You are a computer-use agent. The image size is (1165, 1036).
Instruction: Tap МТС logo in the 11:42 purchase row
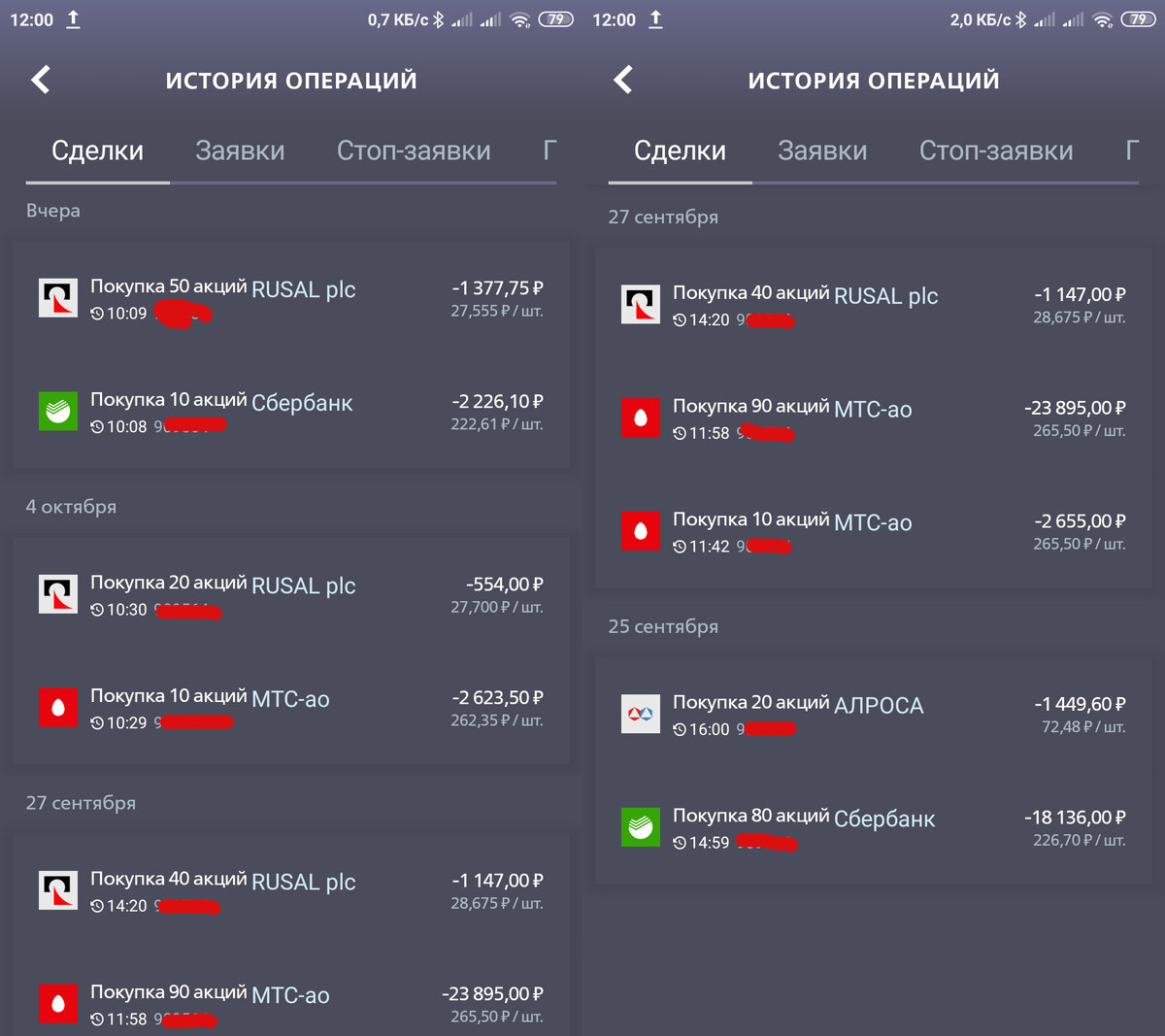point(641,531)
